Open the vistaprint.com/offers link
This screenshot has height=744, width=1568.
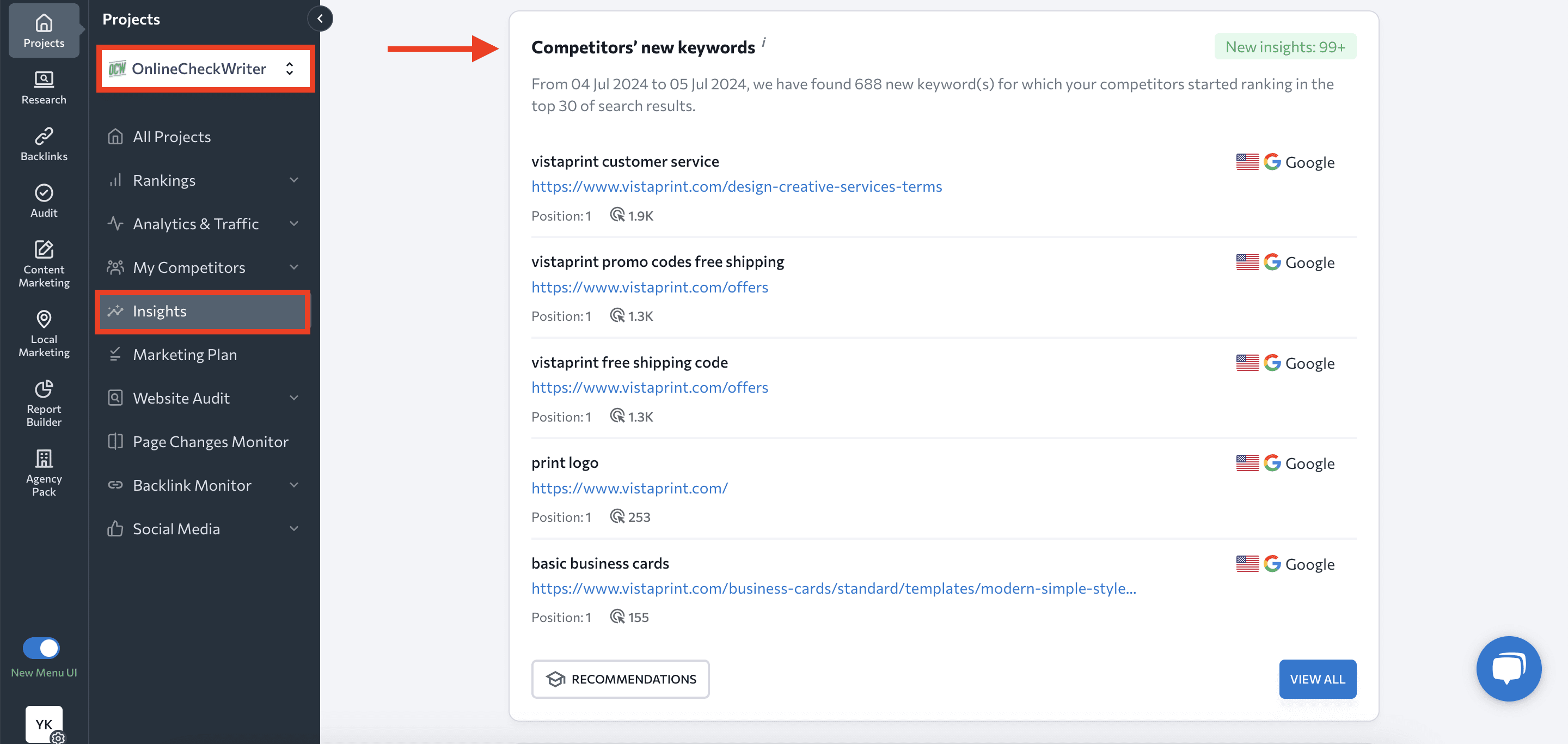click(649, 287)
